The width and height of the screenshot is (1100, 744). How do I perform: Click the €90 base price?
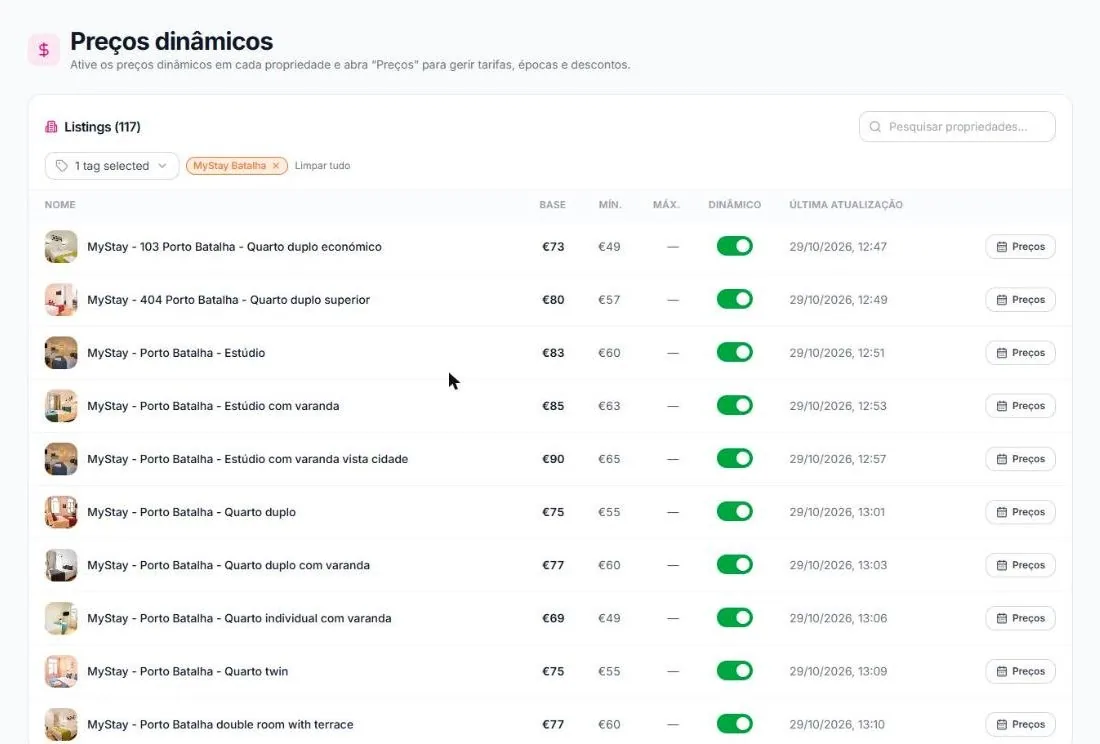pos(553,459)
